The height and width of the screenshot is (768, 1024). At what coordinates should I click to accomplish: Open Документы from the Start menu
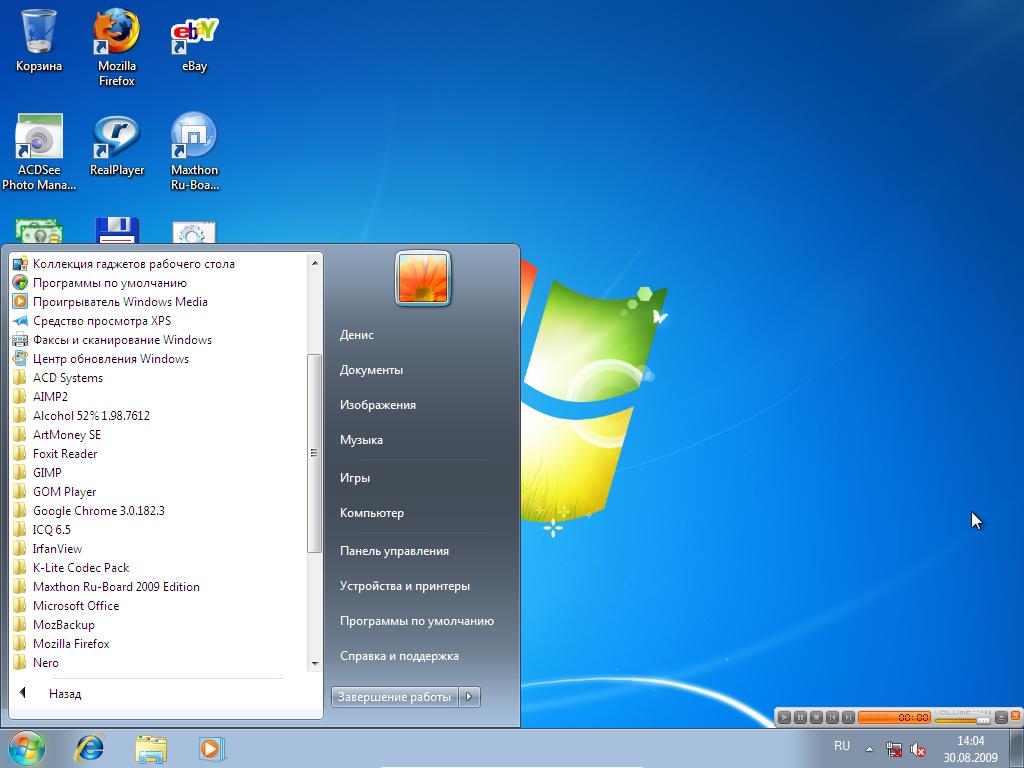coord(371,370)
